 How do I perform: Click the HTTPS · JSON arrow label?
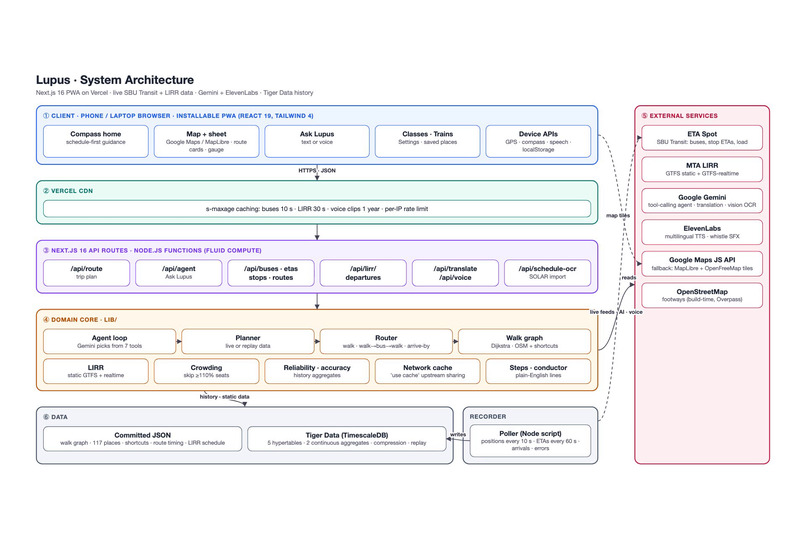[317, 170]
